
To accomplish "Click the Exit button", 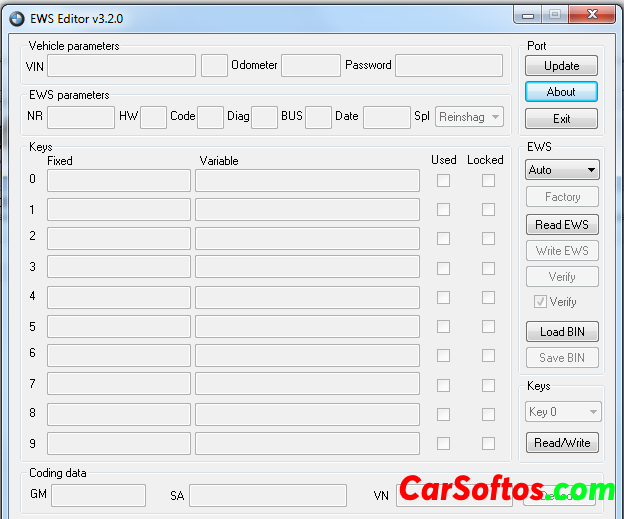I will point(561,119).
